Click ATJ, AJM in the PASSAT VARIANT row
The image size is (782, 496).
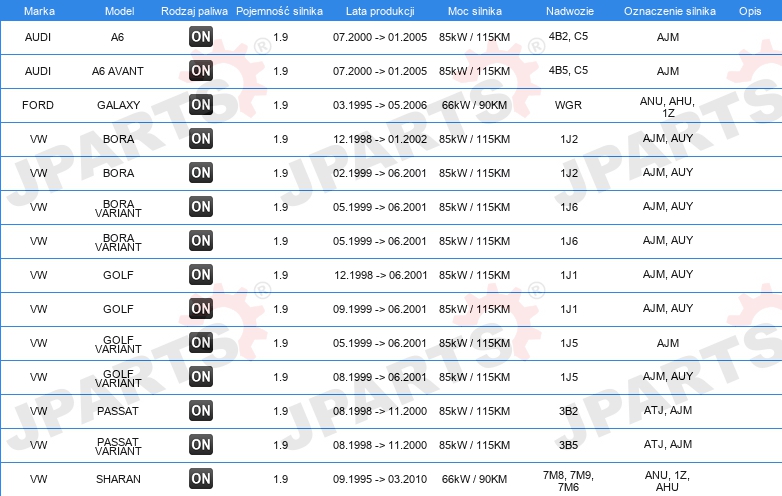click(x=668, y=444)
